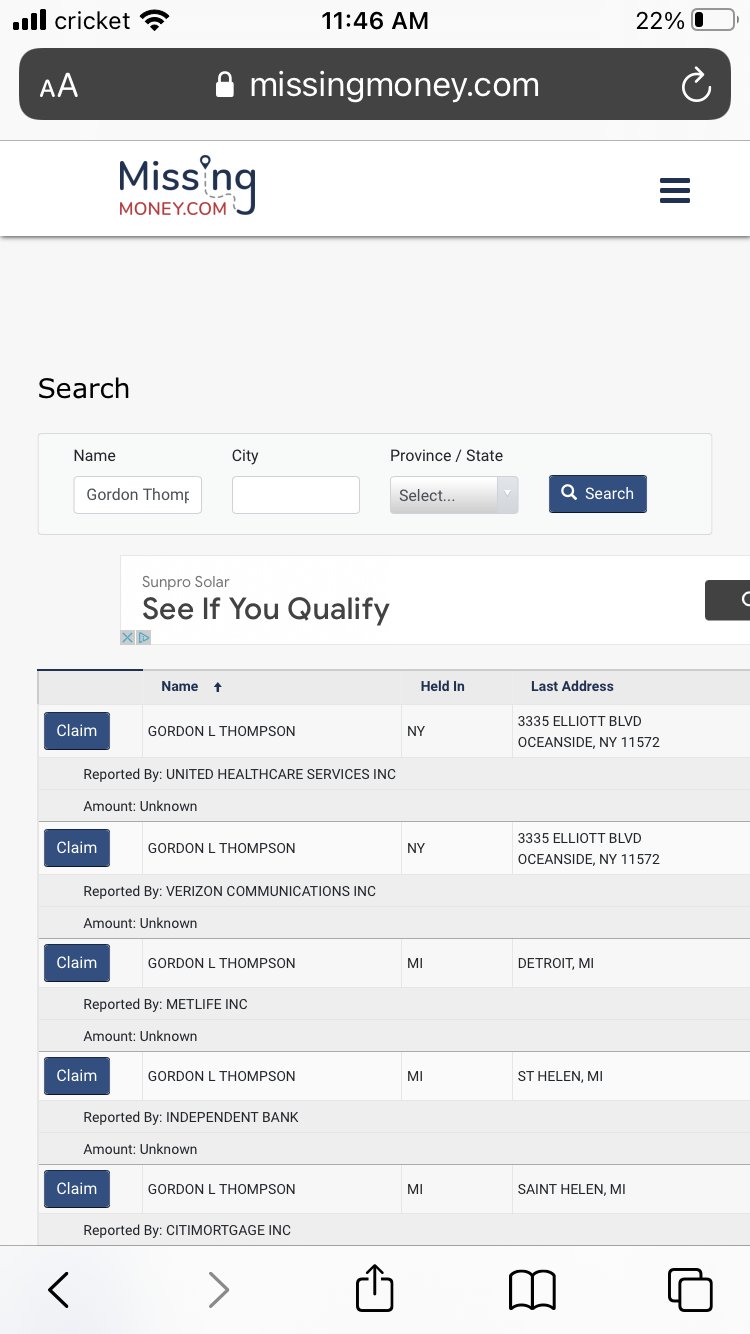Viewport: 750px width, 1334px height.
Task: Select Reported By: INDEPENDENT BANK text
Action: coord(191,1117)
